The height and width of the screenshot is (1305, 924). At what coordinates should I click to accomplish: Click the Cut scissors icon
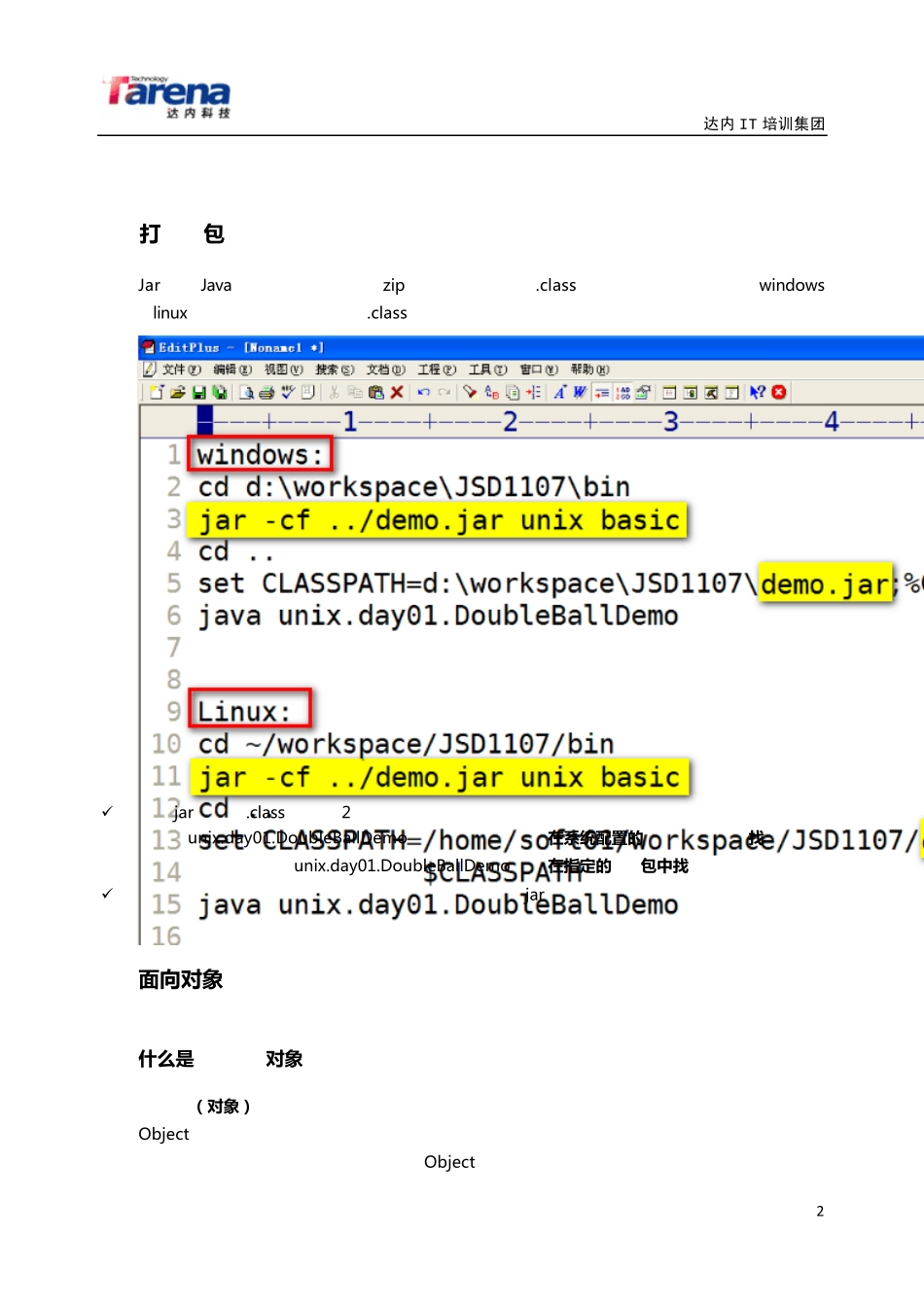click(334, 392)
